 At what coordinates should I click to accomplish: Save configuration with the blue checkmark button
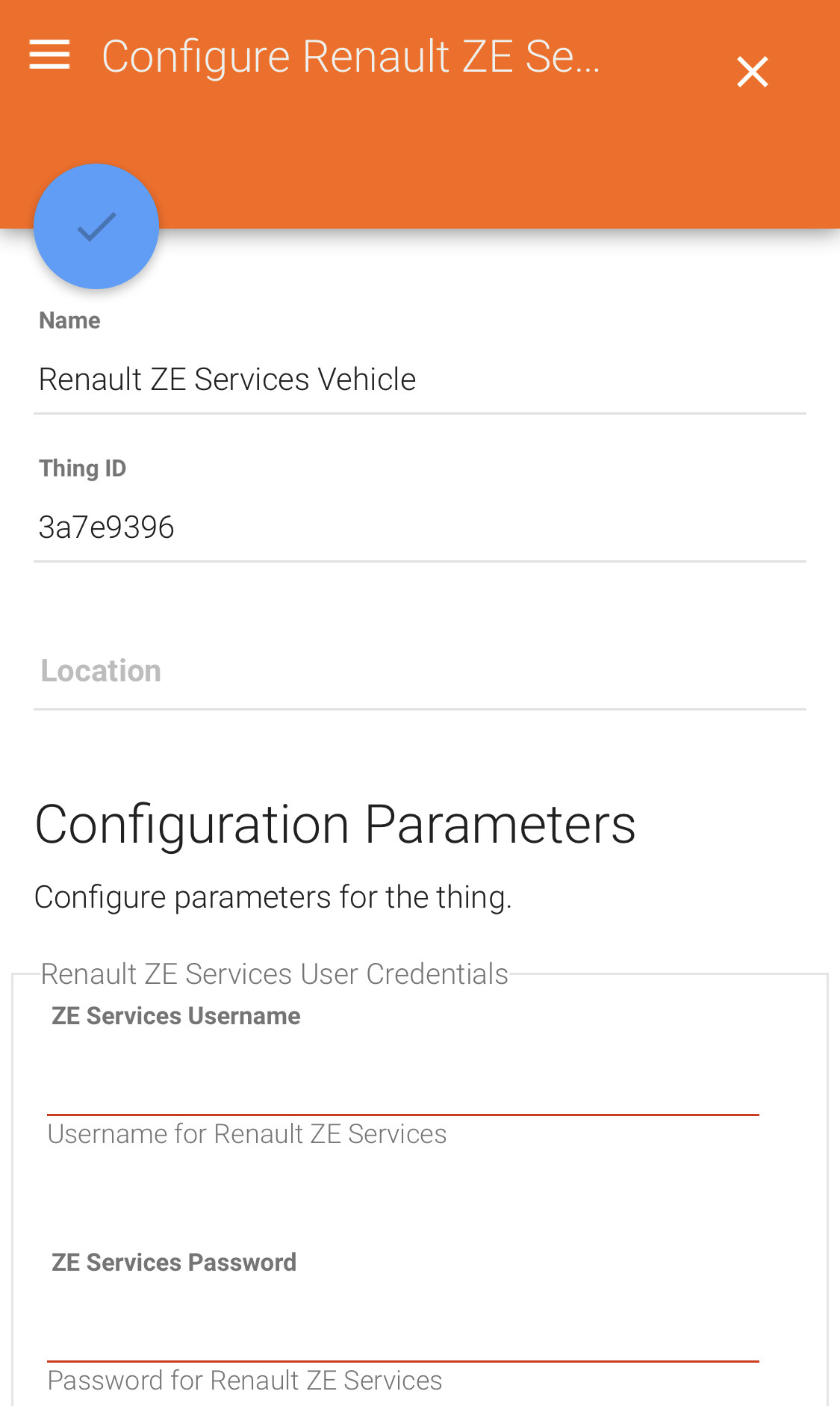point(96,226)
